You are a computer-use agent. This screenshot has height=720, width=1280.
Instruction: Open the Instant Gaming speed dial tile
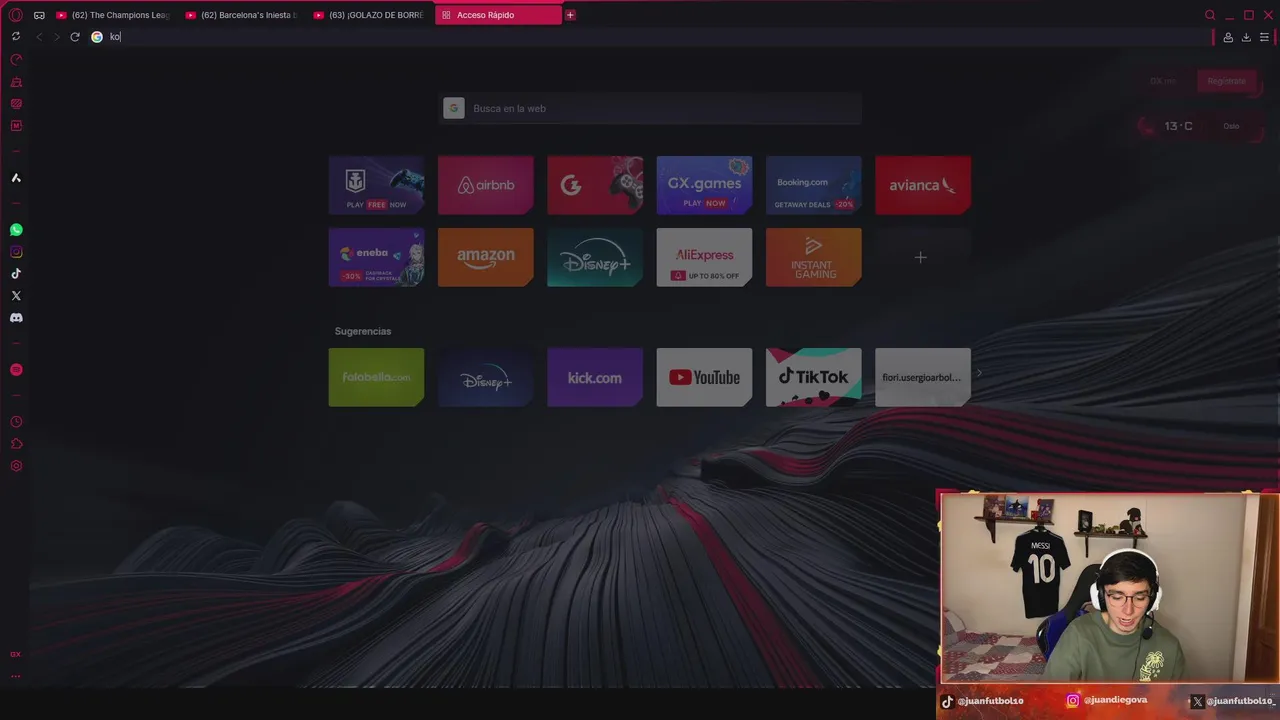[x=813, y=257]
